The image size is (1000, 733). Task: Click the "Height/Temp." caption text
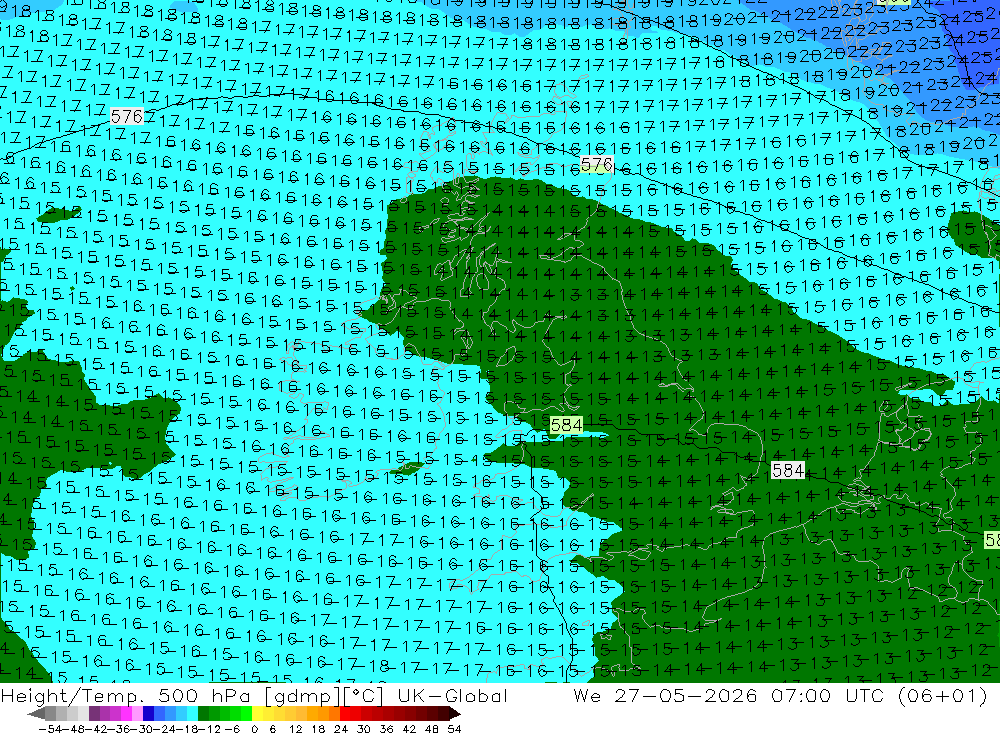coord(73,696)
